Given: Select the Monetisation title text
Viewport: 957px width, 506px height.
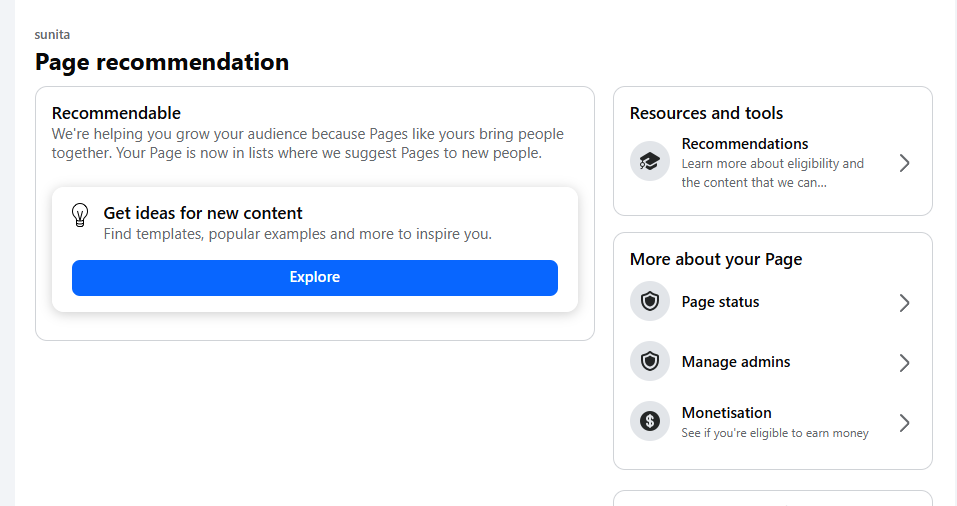Looking at the screenshot, I should pos(726,413).
